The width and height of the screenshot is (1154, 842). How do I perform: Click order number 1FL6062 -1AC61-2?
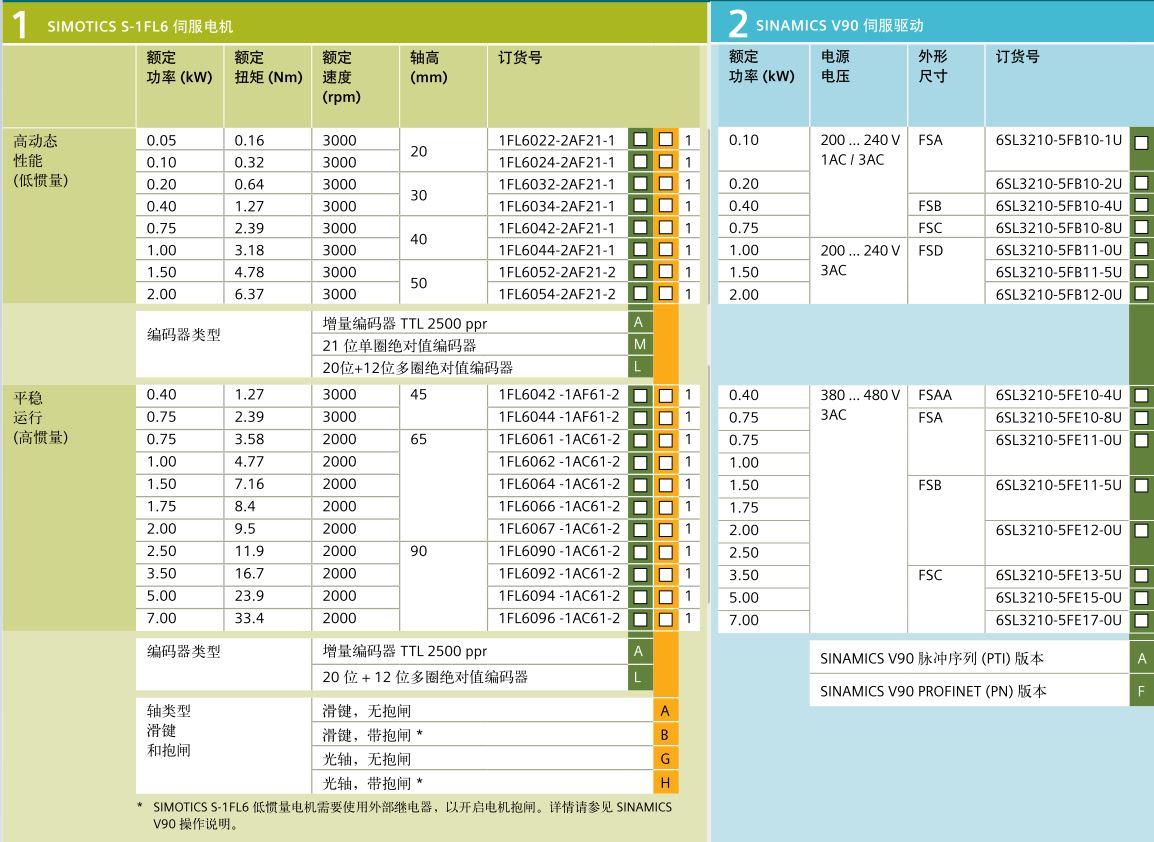point(559,461)
